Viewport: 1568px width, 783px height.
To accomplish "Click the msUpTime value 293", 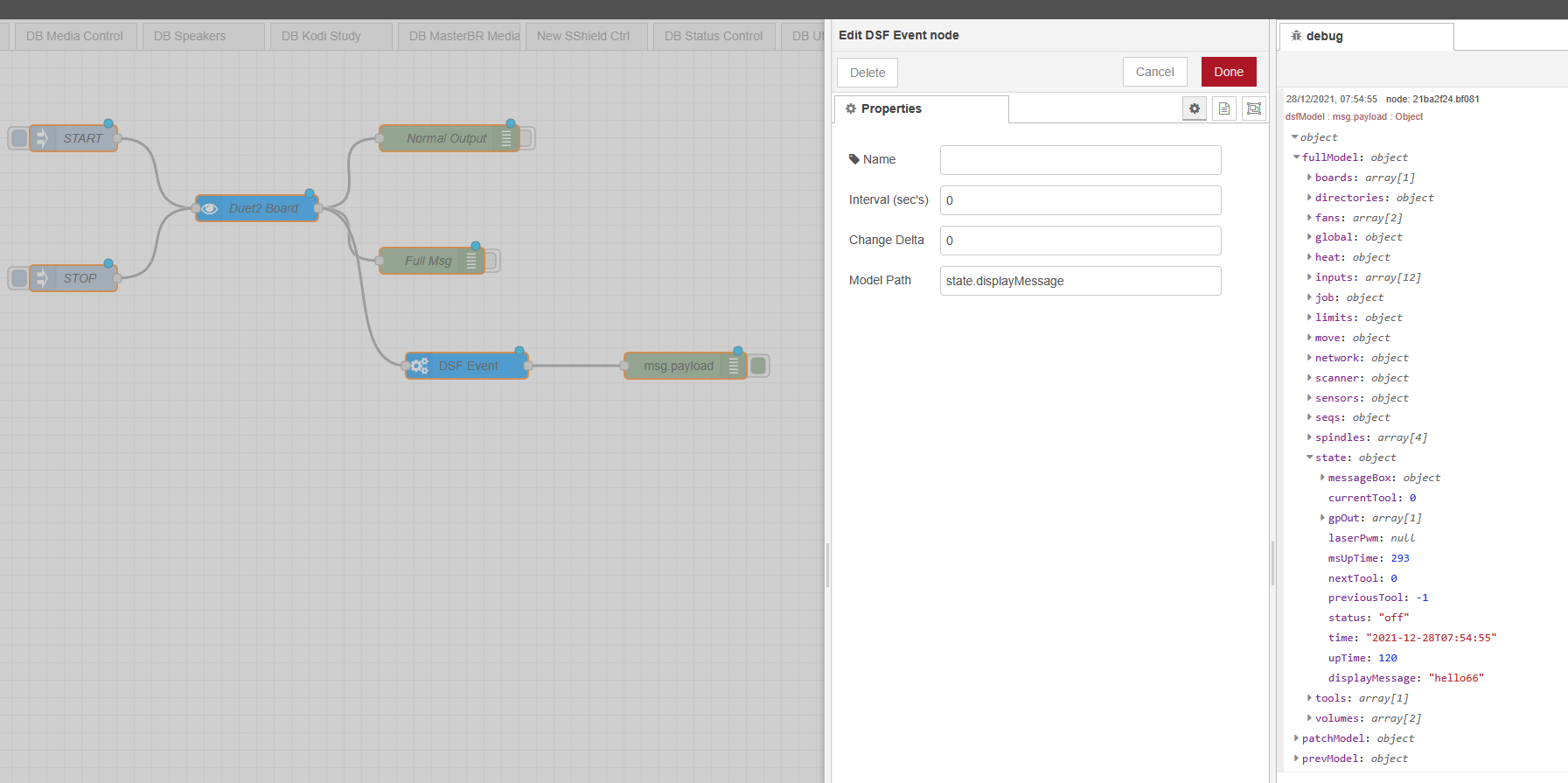I will (x=1400, y=558).
